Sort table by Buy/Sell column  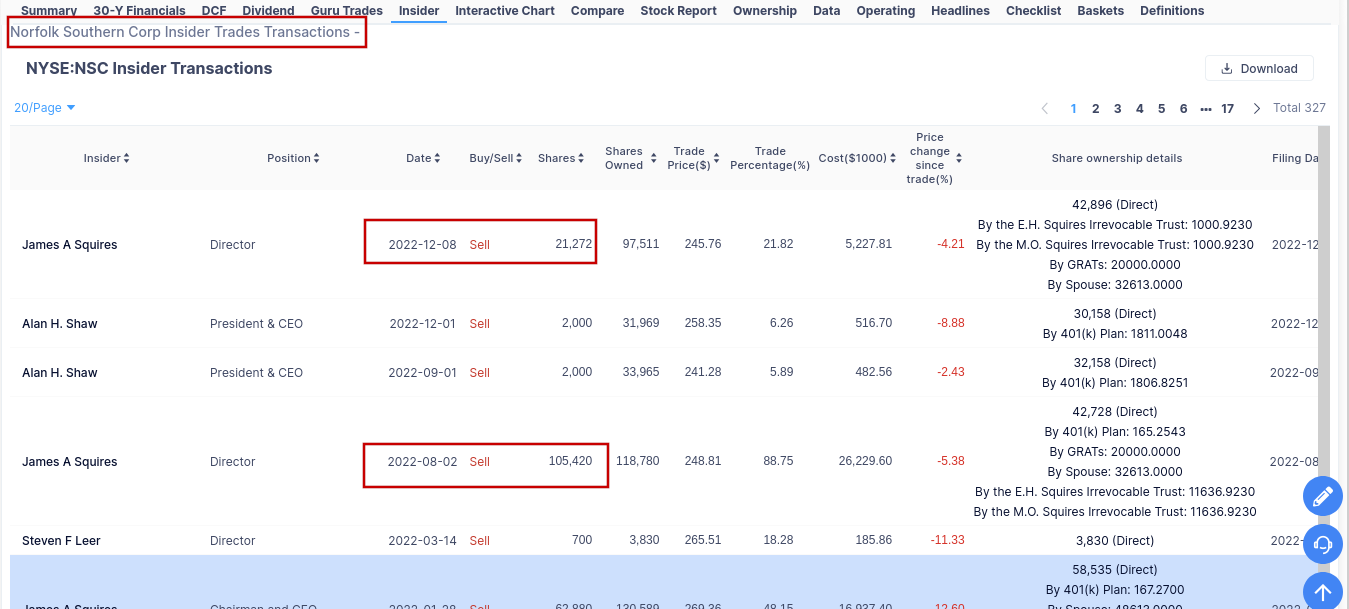point(496,158)
